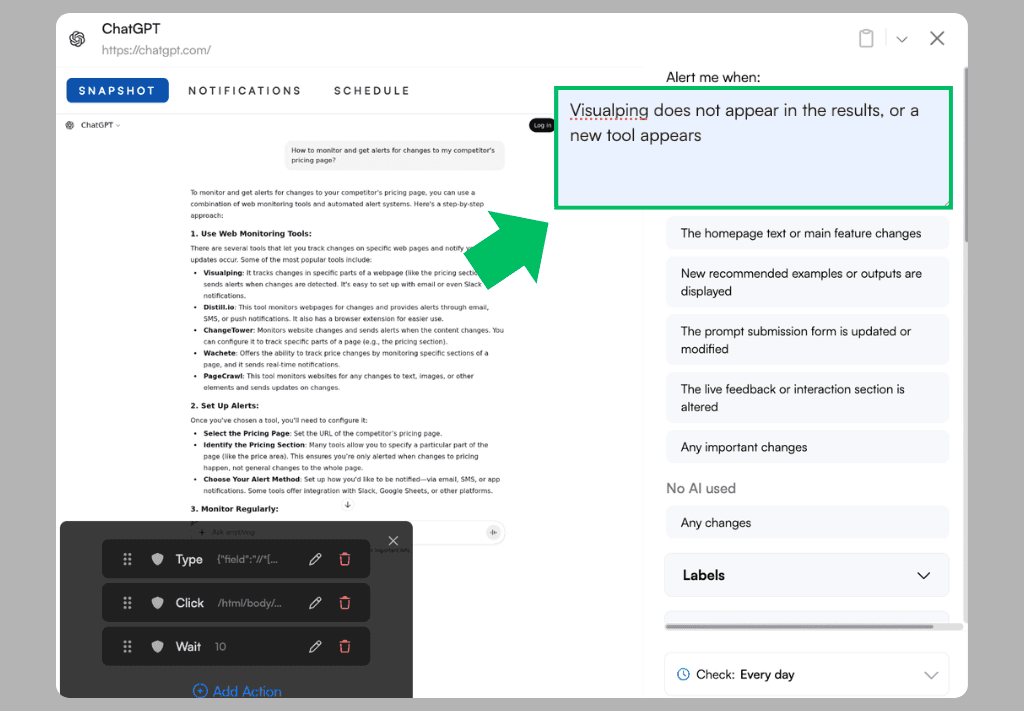The image size is (1024, 711).
Task: Edit the Click action with pencil icon
Action: [315, 603]
